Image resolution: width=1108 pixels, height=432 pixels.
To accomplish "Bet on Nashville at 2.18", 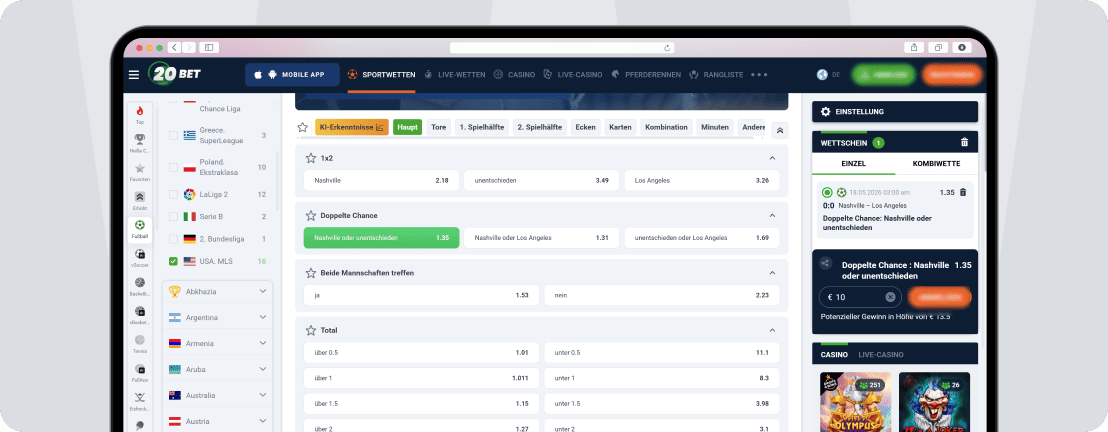I will tap(382, 180).
